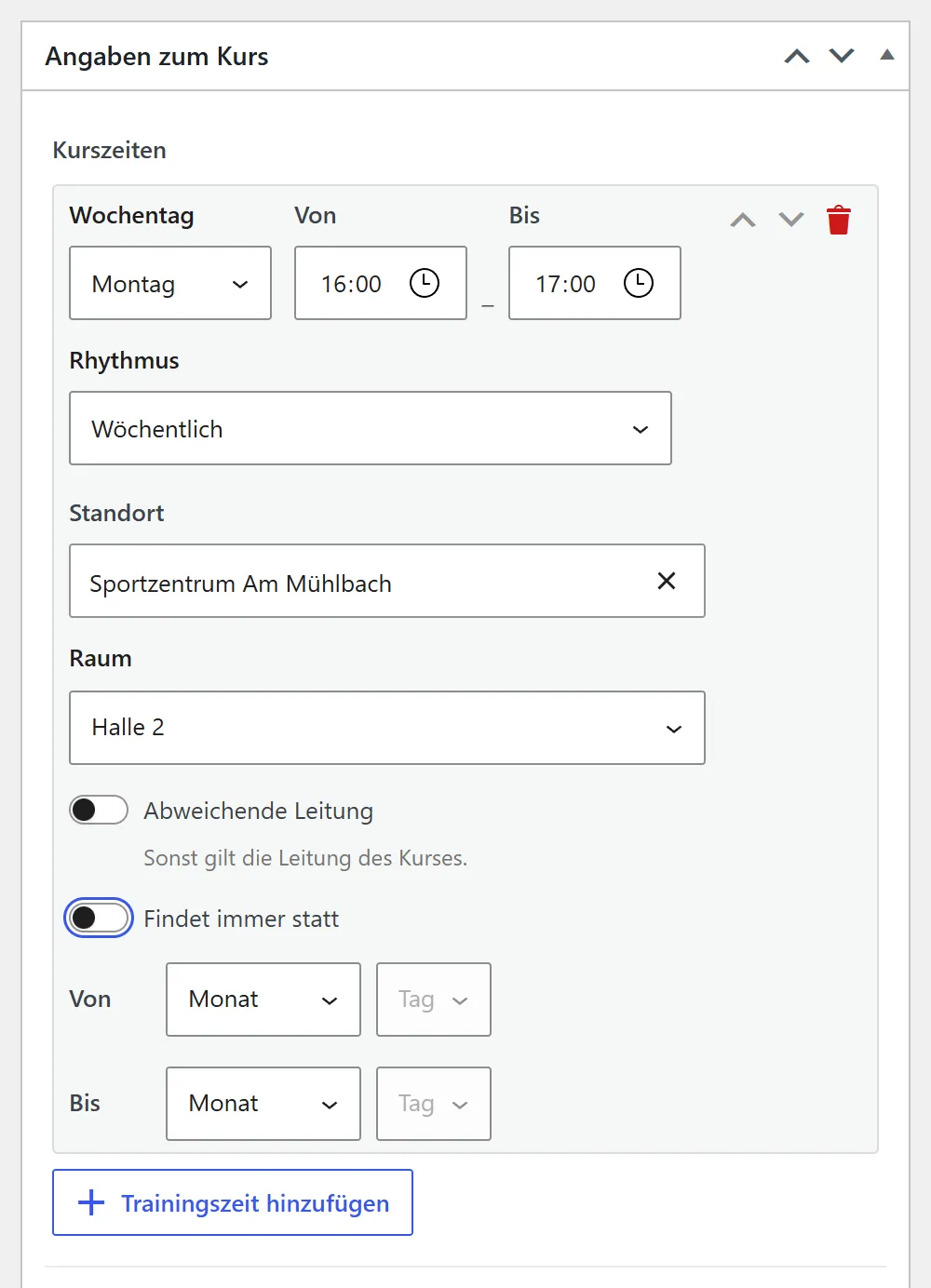Collapse the Angaben zum Kurs panel
The width and height of the screenshot is (931, 1288).
pos(887,55)
